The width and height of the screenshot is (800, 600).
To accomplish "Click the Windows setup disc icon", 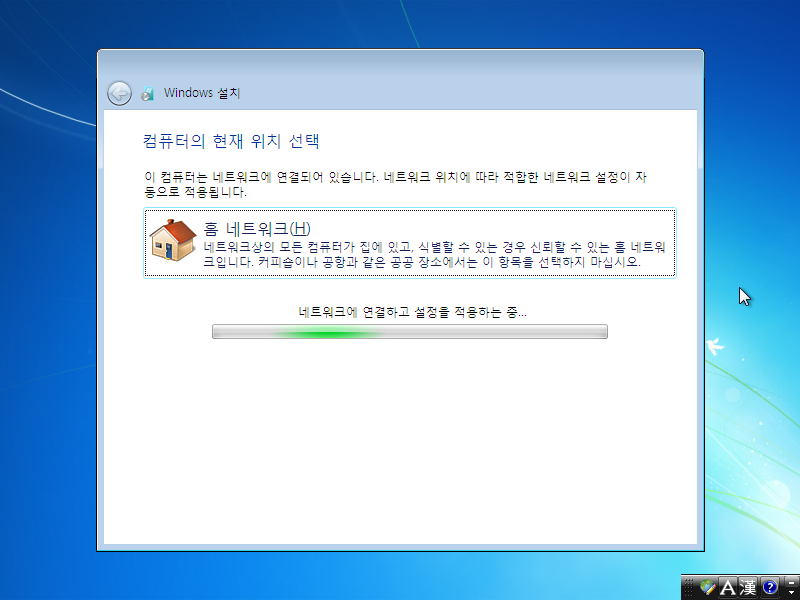I will tap(147, 93).
